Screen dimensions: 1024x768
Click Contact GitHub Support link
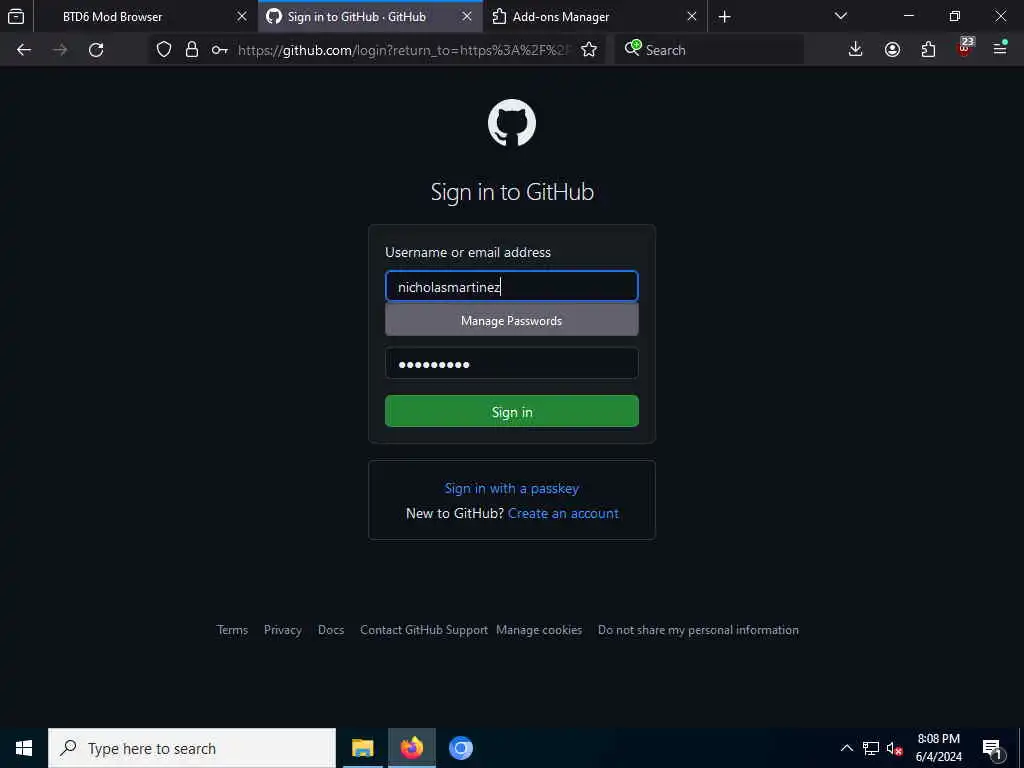click(x=424, y=630)
